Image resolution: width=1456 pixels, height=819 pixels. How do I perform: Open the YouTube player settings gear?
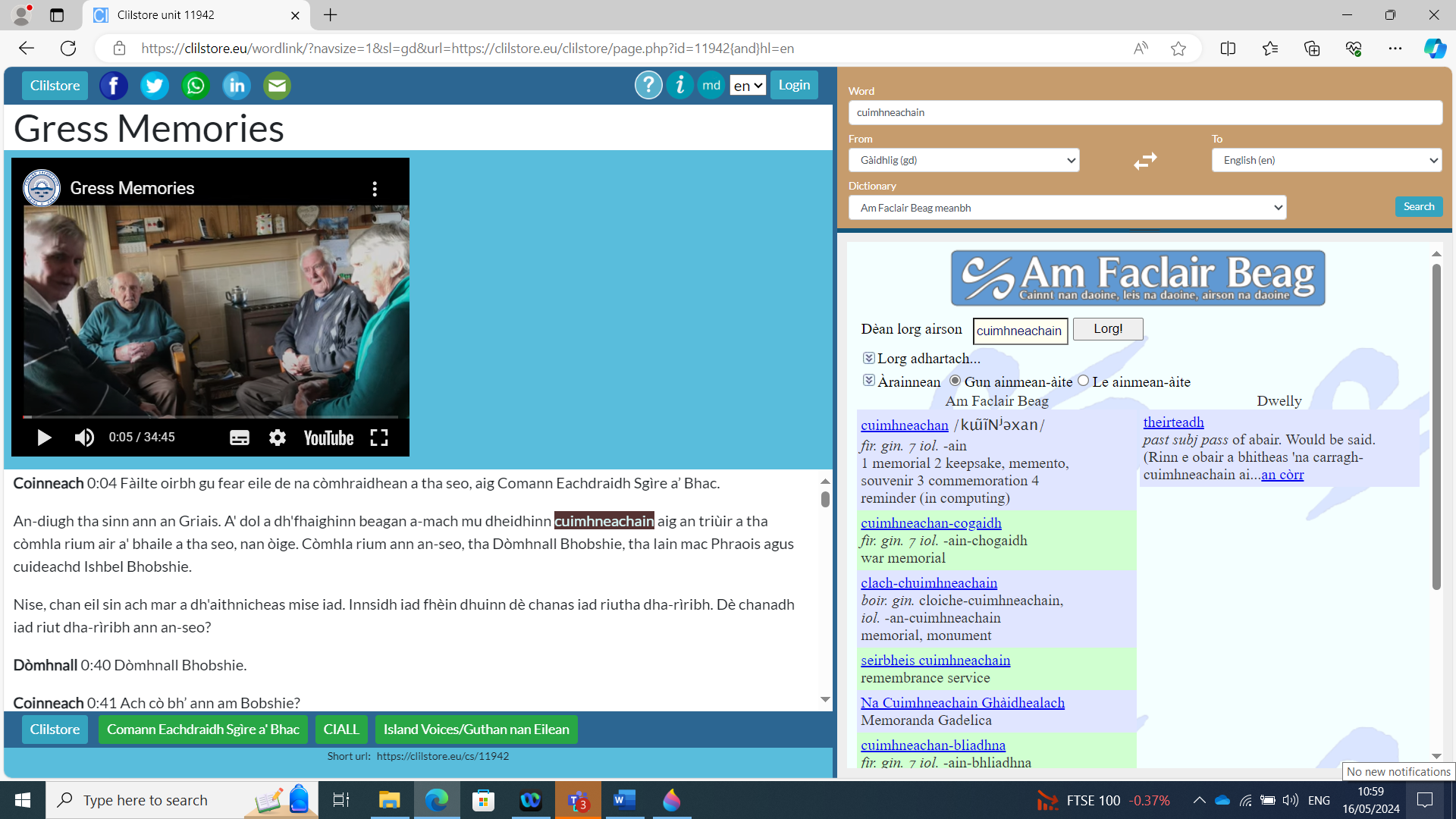point(278,438)
